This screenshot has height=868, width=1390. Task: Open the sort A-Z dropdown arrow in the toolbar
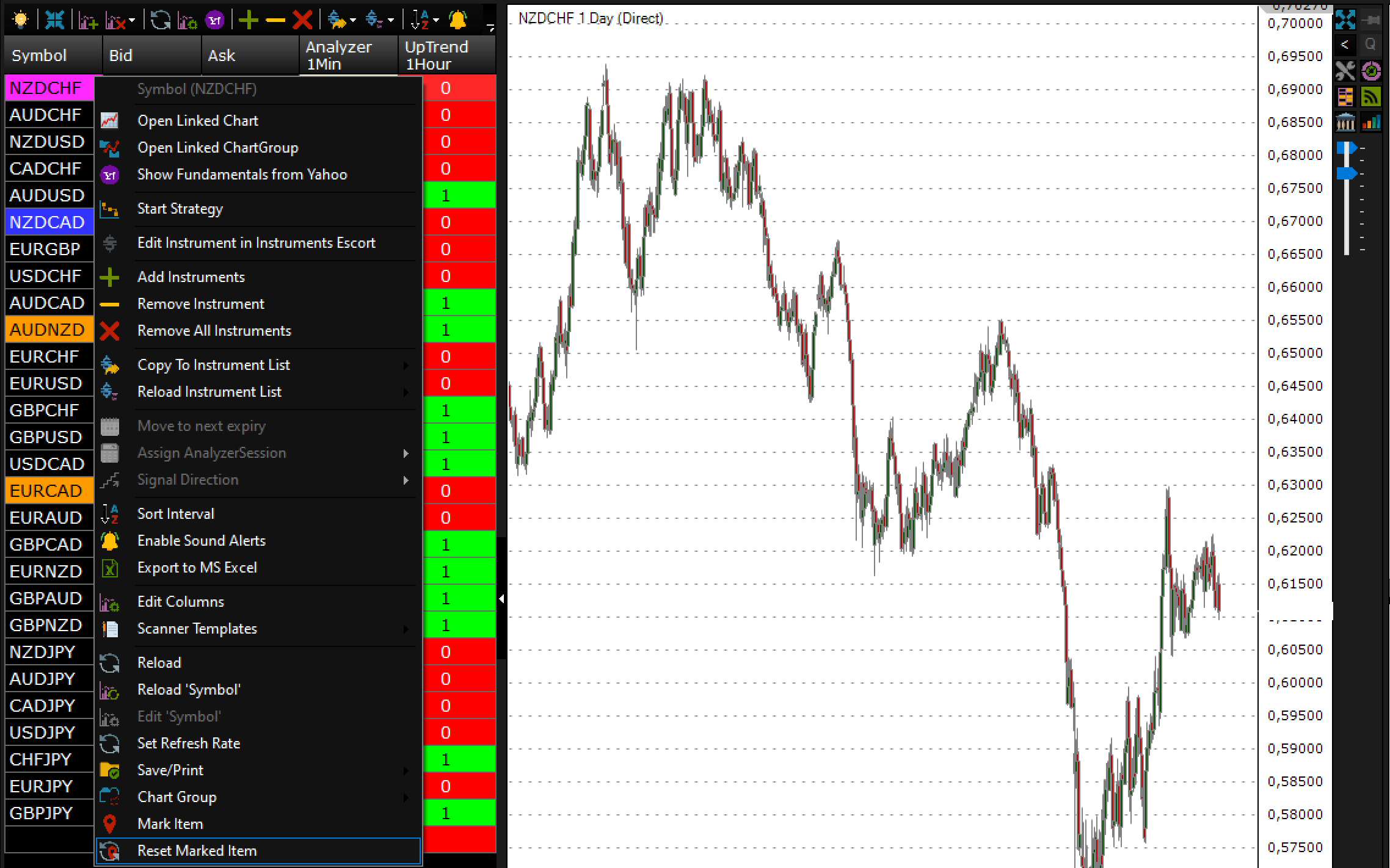coord(436,21)
